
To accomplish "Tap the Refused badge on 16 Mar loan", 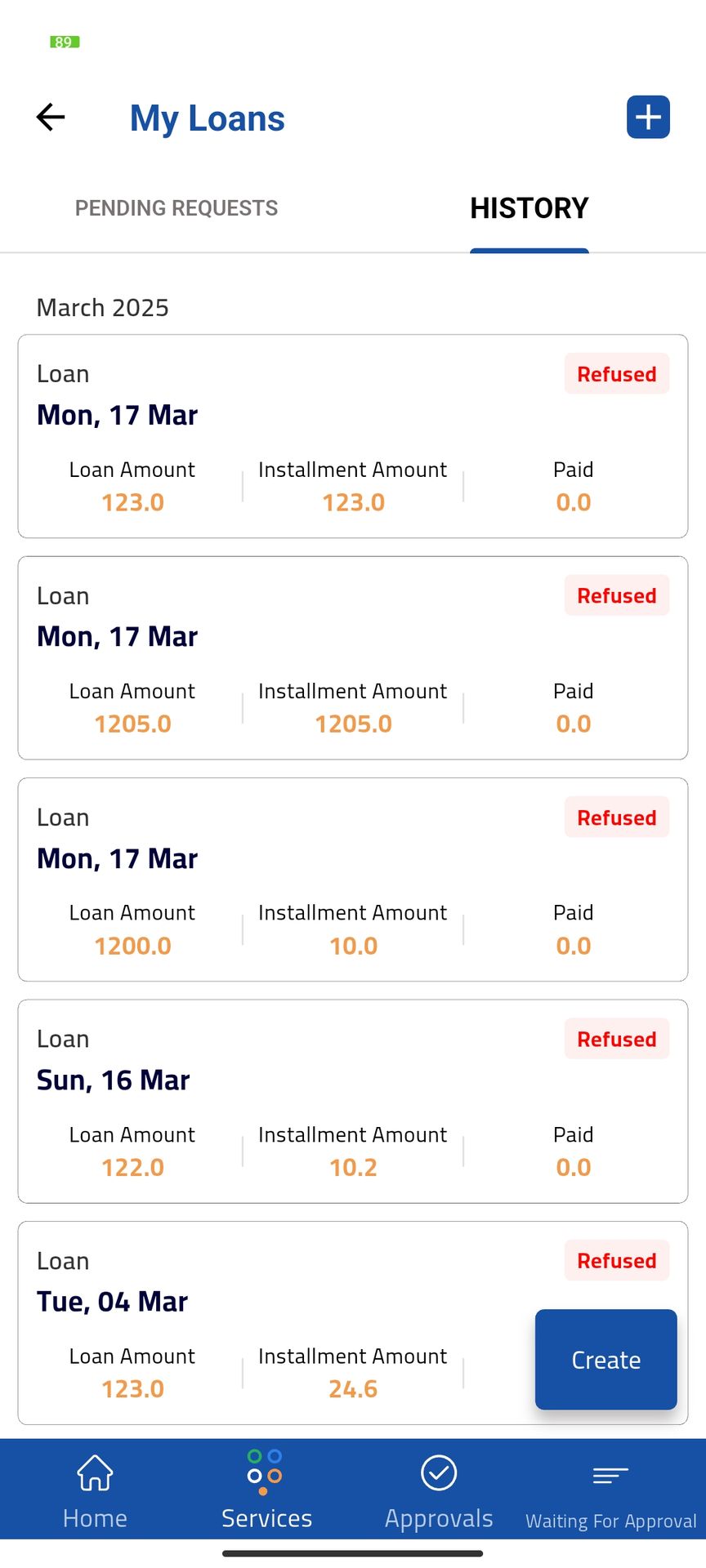I will coord(616,1040).
